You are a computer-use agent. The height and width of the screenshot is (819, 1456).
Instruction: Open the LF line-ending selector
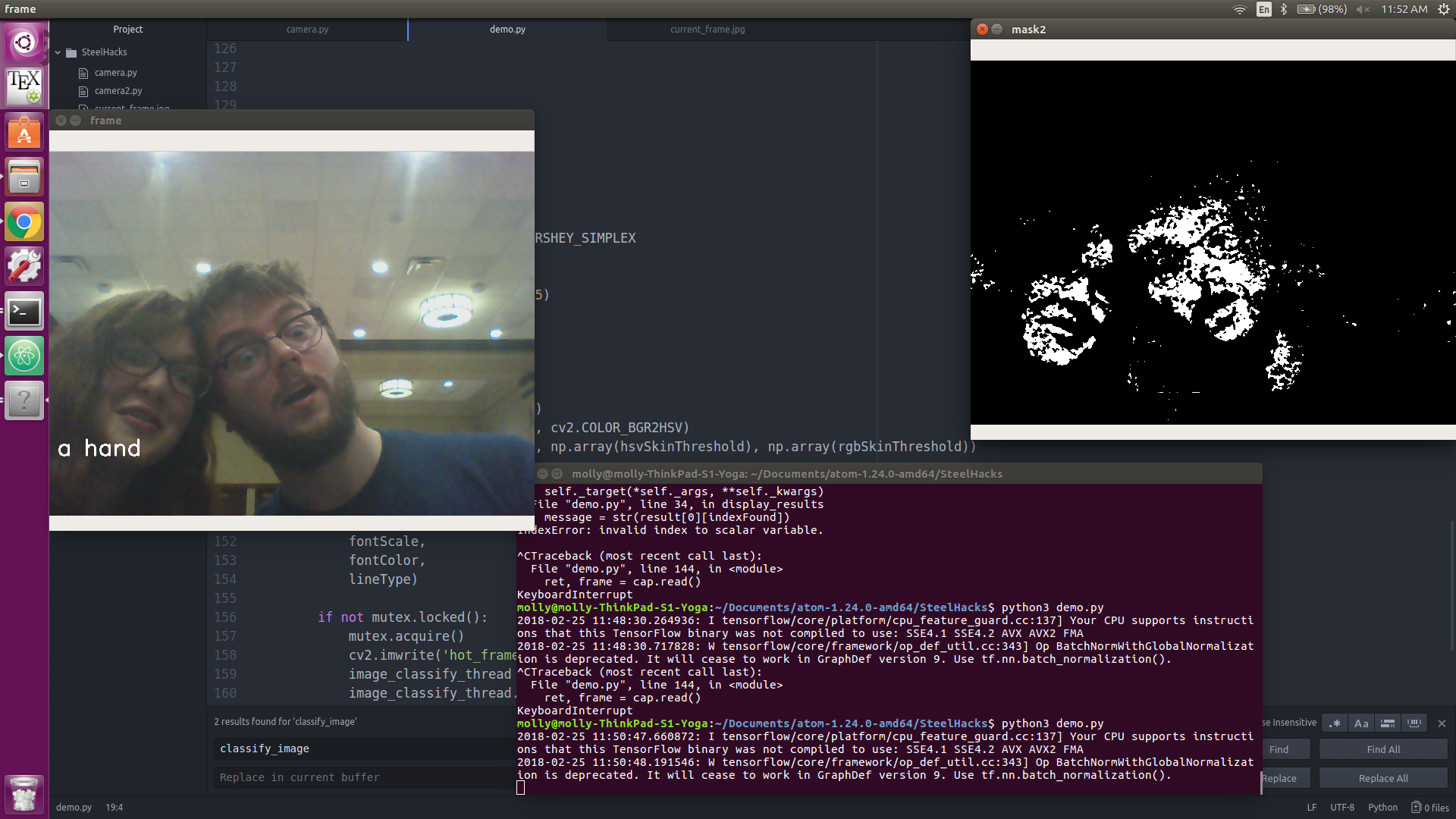tap(1312, 808)
